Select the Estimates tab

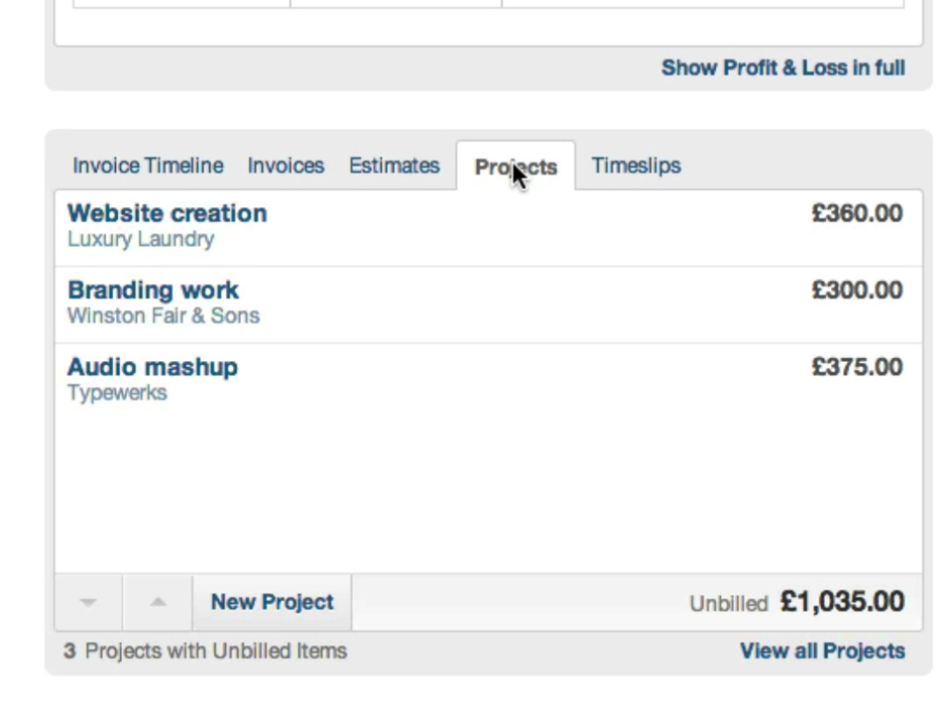pos(394,166)
